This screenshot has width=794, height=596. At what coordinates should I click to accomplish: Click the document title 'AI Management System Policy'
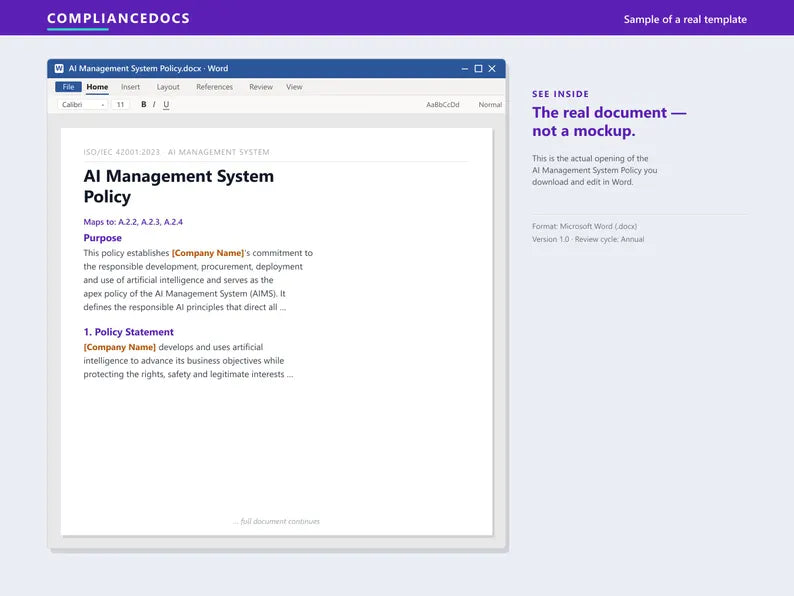[179, 186]
